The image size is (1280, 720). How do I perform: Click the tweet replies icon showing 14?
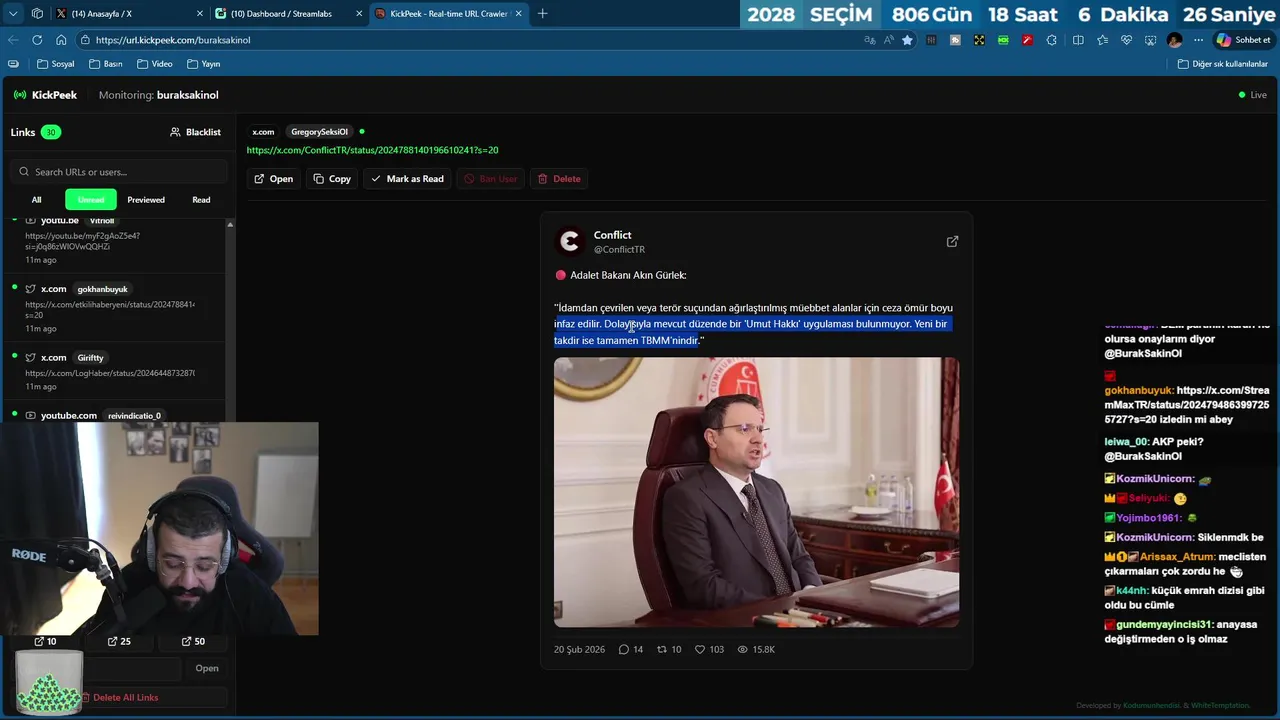click(624, 650)
